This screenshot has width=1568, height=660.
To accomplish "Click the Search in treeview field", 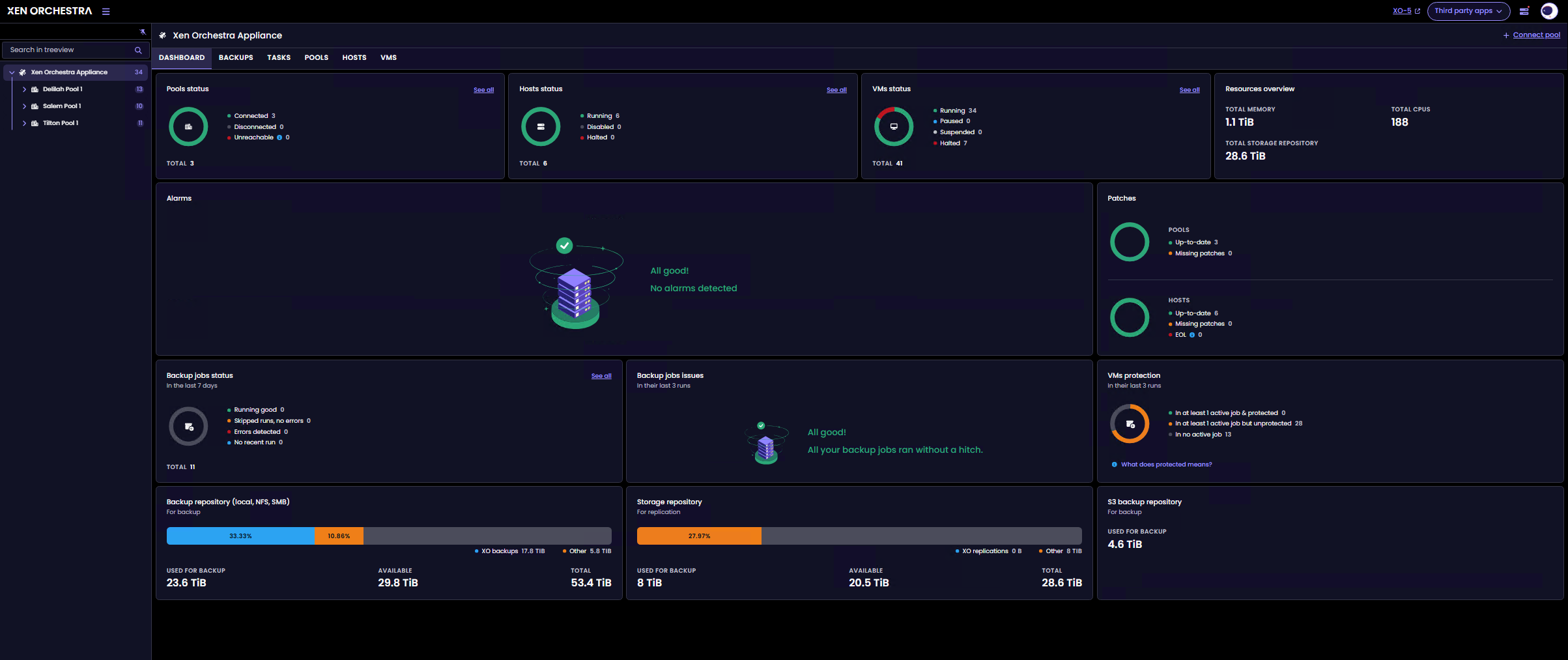I will coord(68,50).
